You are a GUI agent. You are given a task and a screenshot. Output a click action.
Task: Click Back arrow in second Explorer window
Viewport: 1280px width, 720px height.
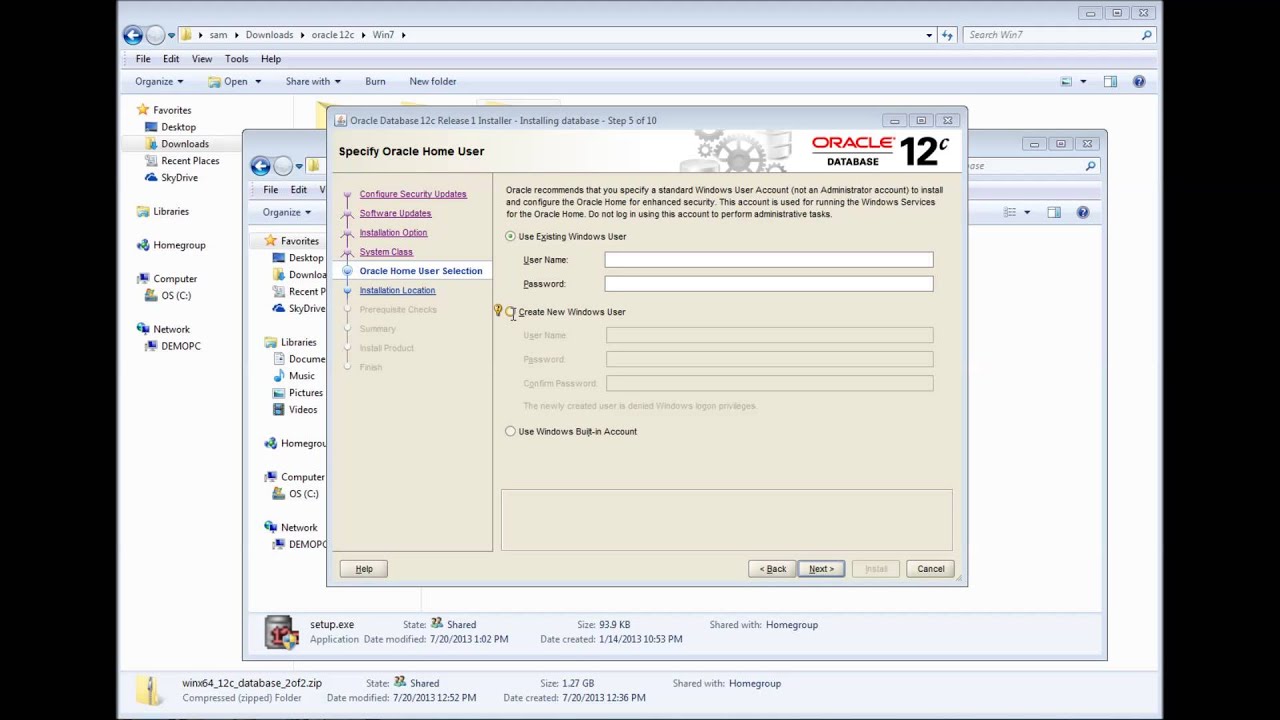(260, 166)
